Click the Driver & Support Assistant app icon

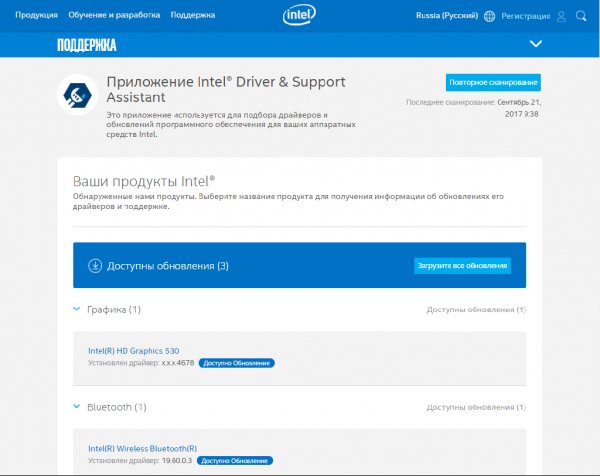click(78, 95)
